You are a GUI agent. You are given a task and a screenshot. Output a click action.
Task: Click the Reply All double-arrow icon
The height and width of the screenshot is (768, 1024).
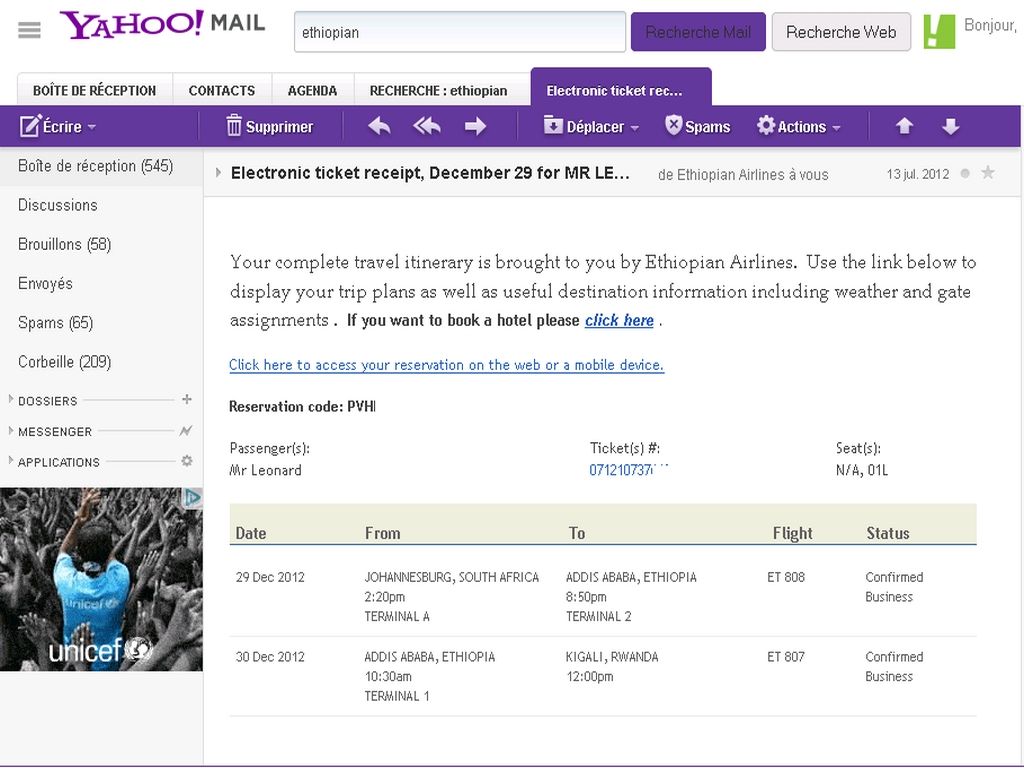427,126
